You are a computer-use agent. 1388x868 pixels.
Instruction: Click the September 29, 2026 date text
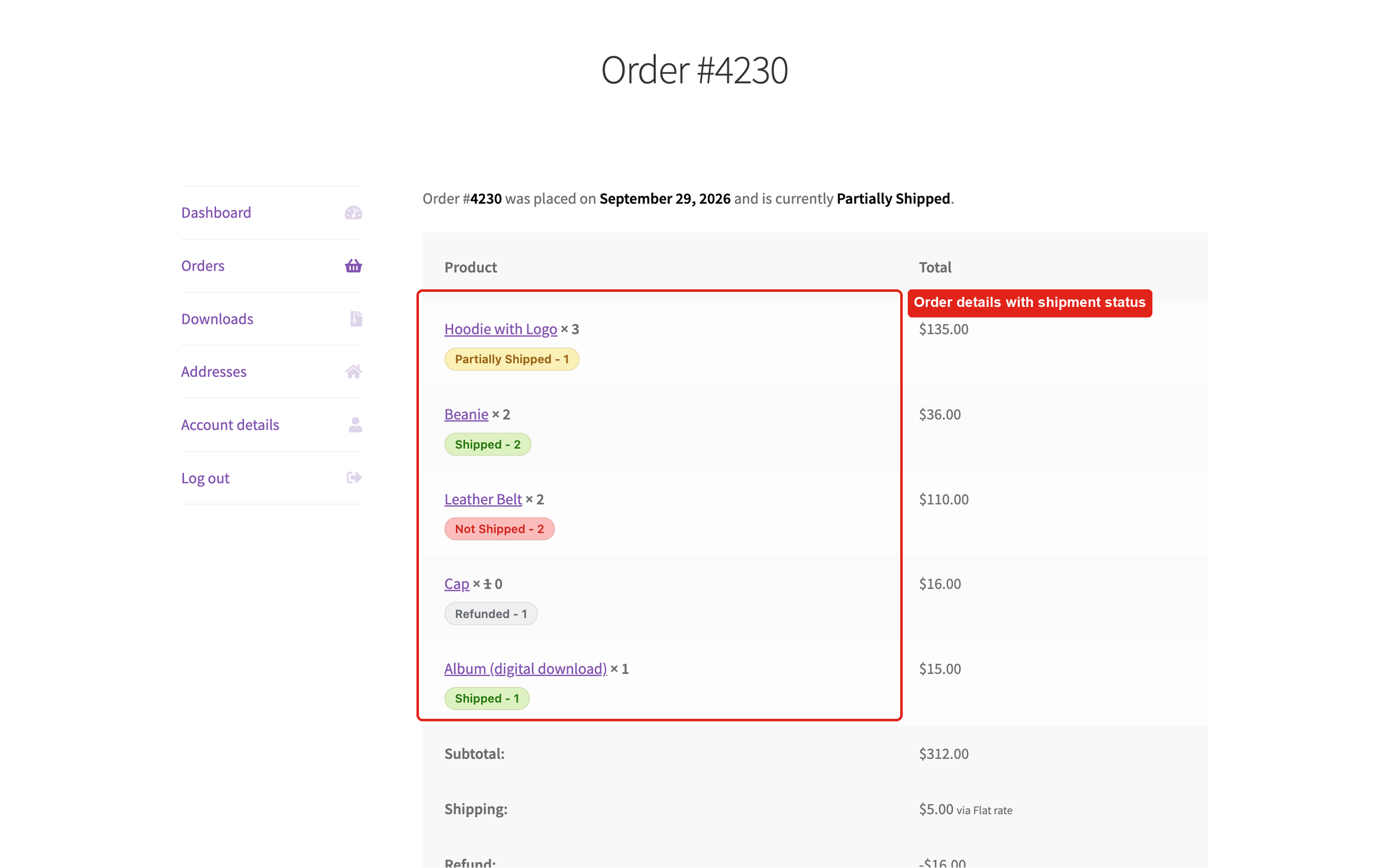(x=665, y=198)
